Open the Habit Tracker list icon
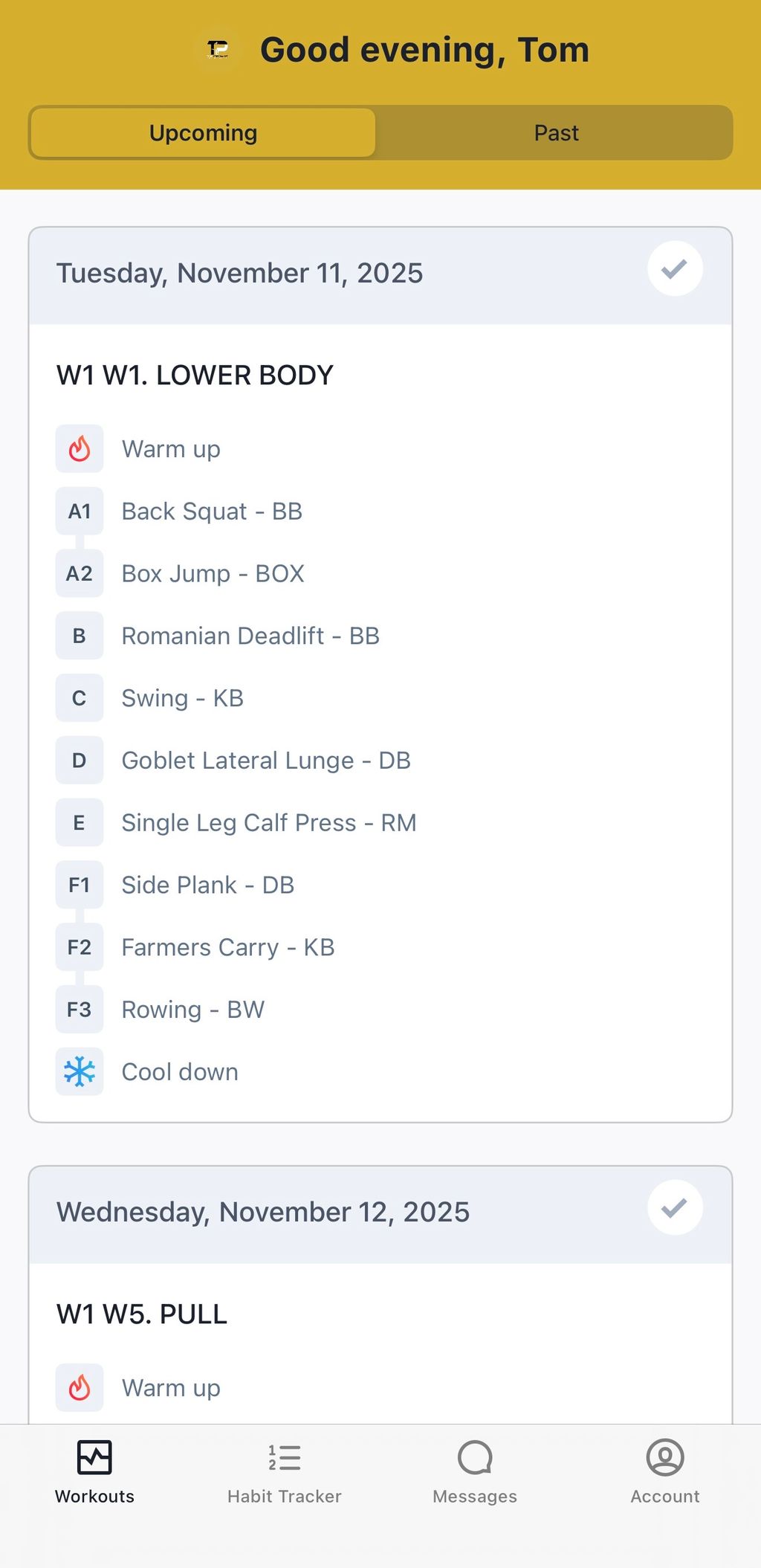Viewport: 761px width, 1568px height. point(285,1457)
